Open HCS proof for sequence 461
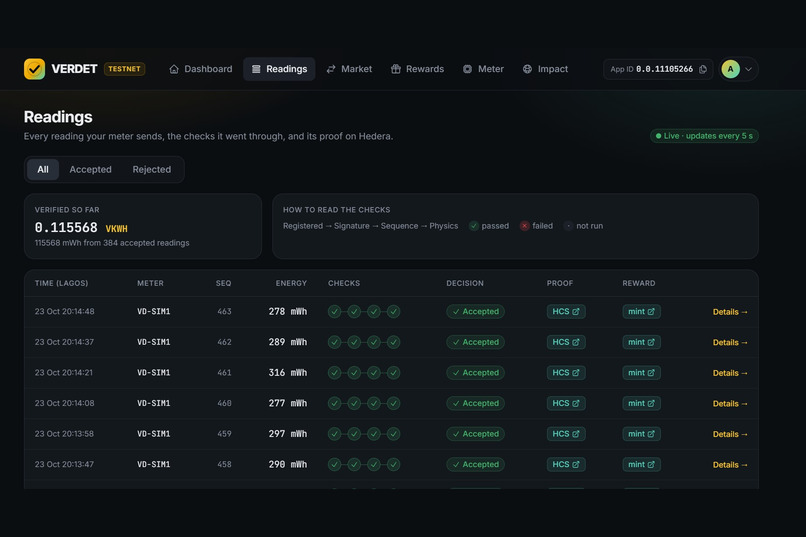This screenshot has height=537, width=806. 566,373
